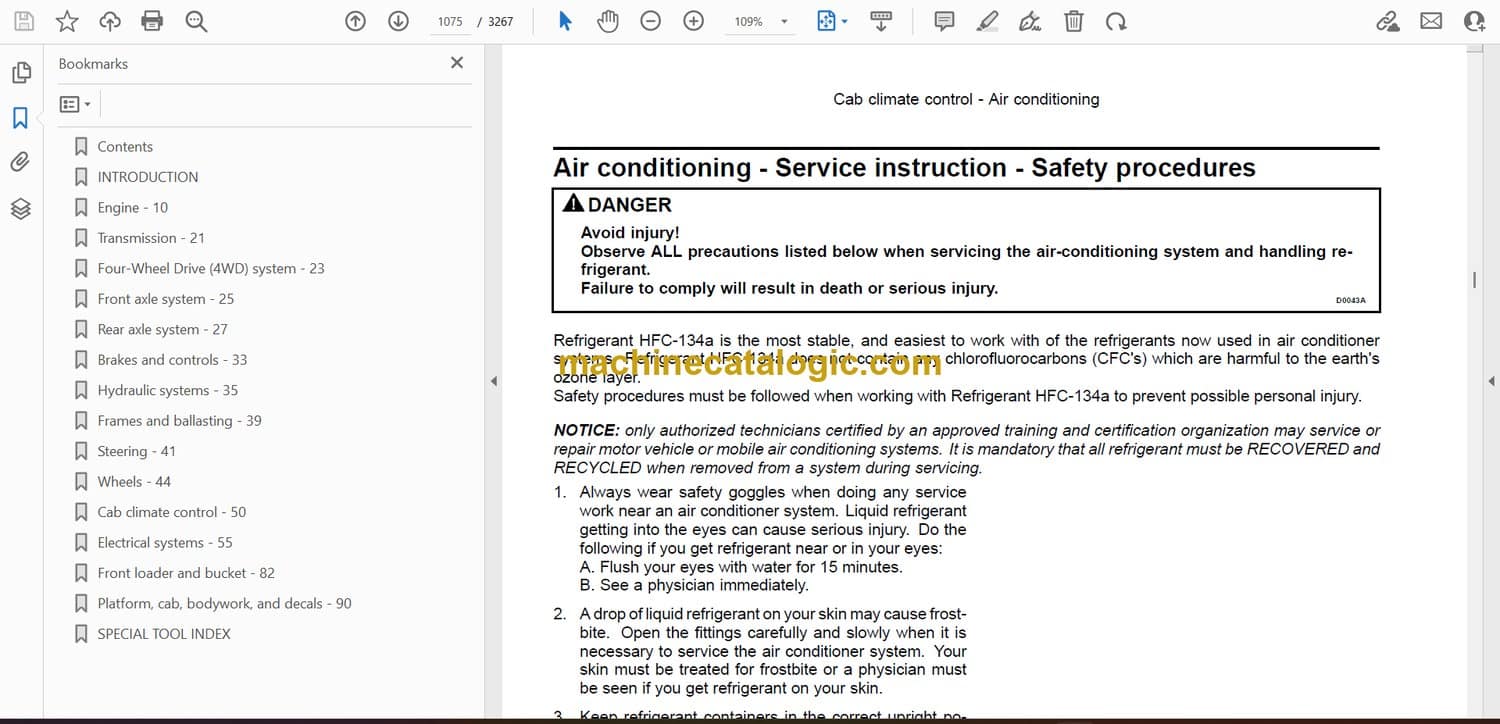Select Cab climate control - 50 bookmark
The height and width of the screenshot is (724, 1500).
[172, 512]
